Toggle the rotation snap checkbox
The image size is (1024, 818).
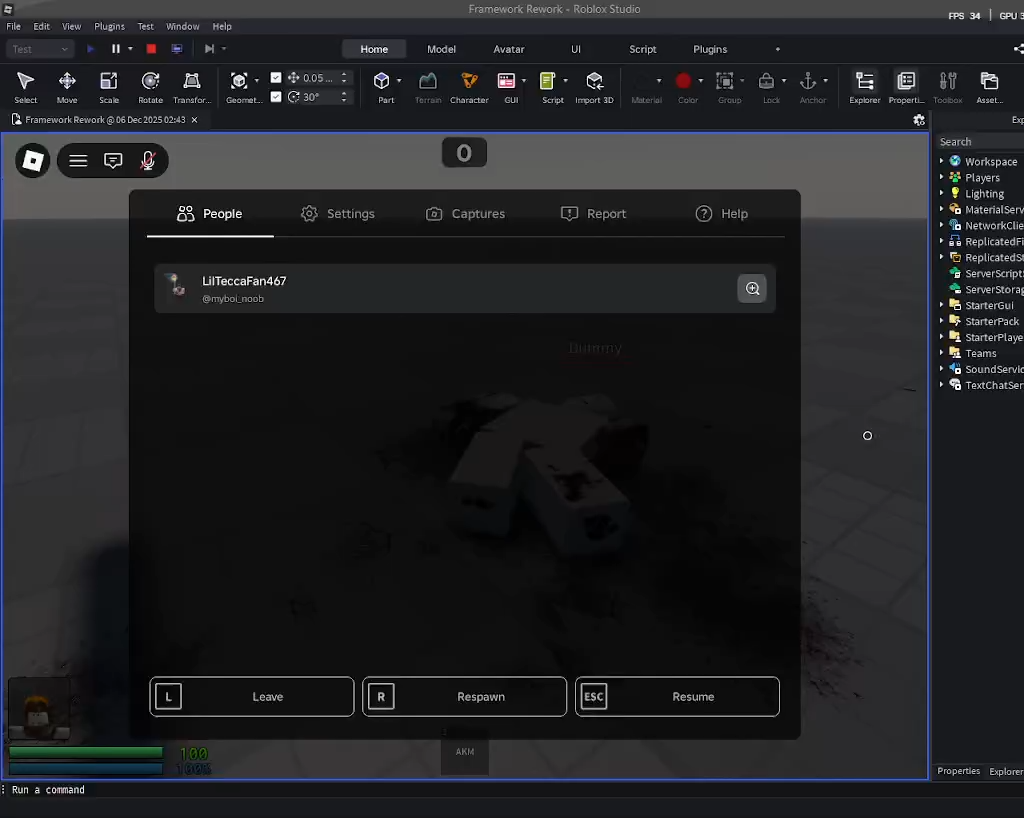pos(276,97)
